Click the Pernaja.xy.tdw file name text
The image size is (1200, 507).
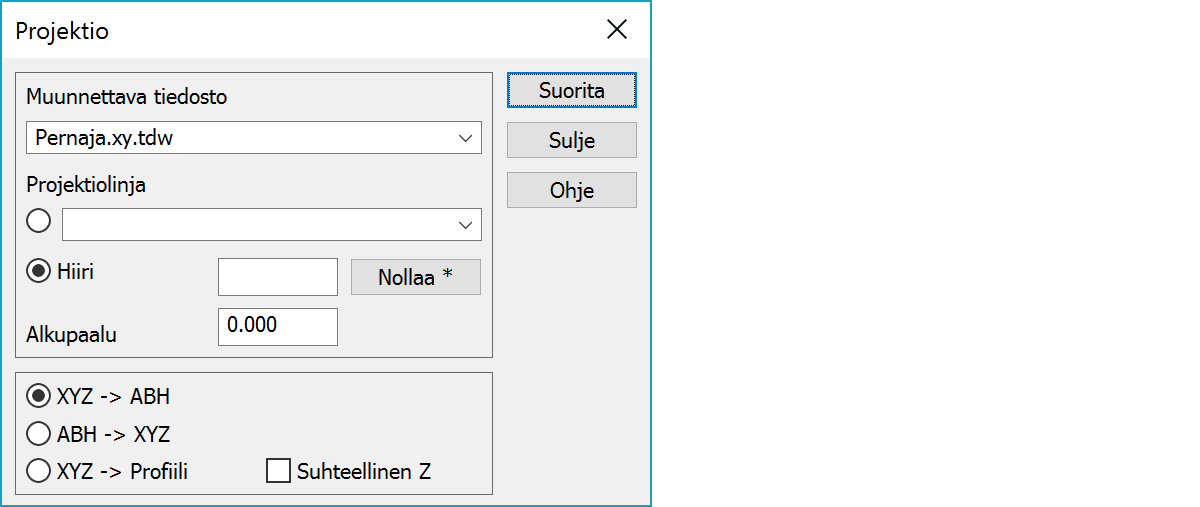pos(104,138)
